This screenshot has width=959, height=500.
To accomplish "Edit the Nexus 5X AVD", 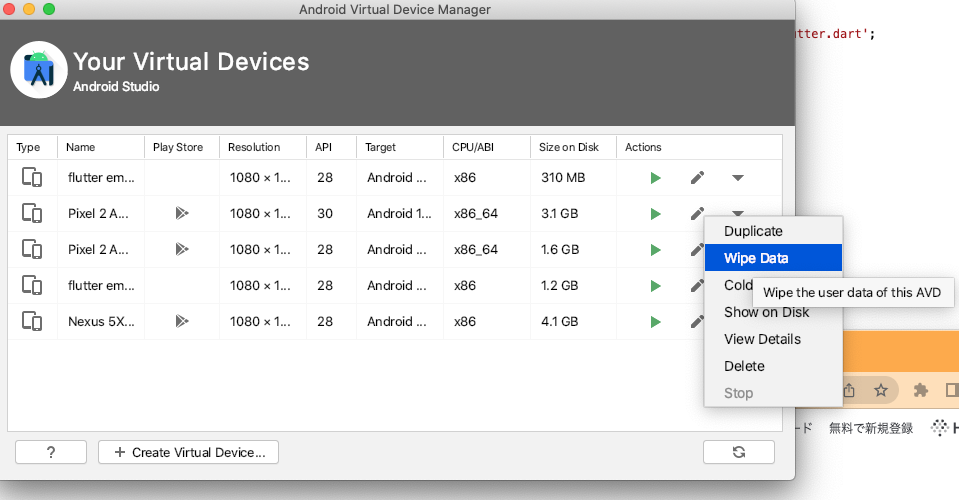I will pyautogui.click(x=697, y=322).
